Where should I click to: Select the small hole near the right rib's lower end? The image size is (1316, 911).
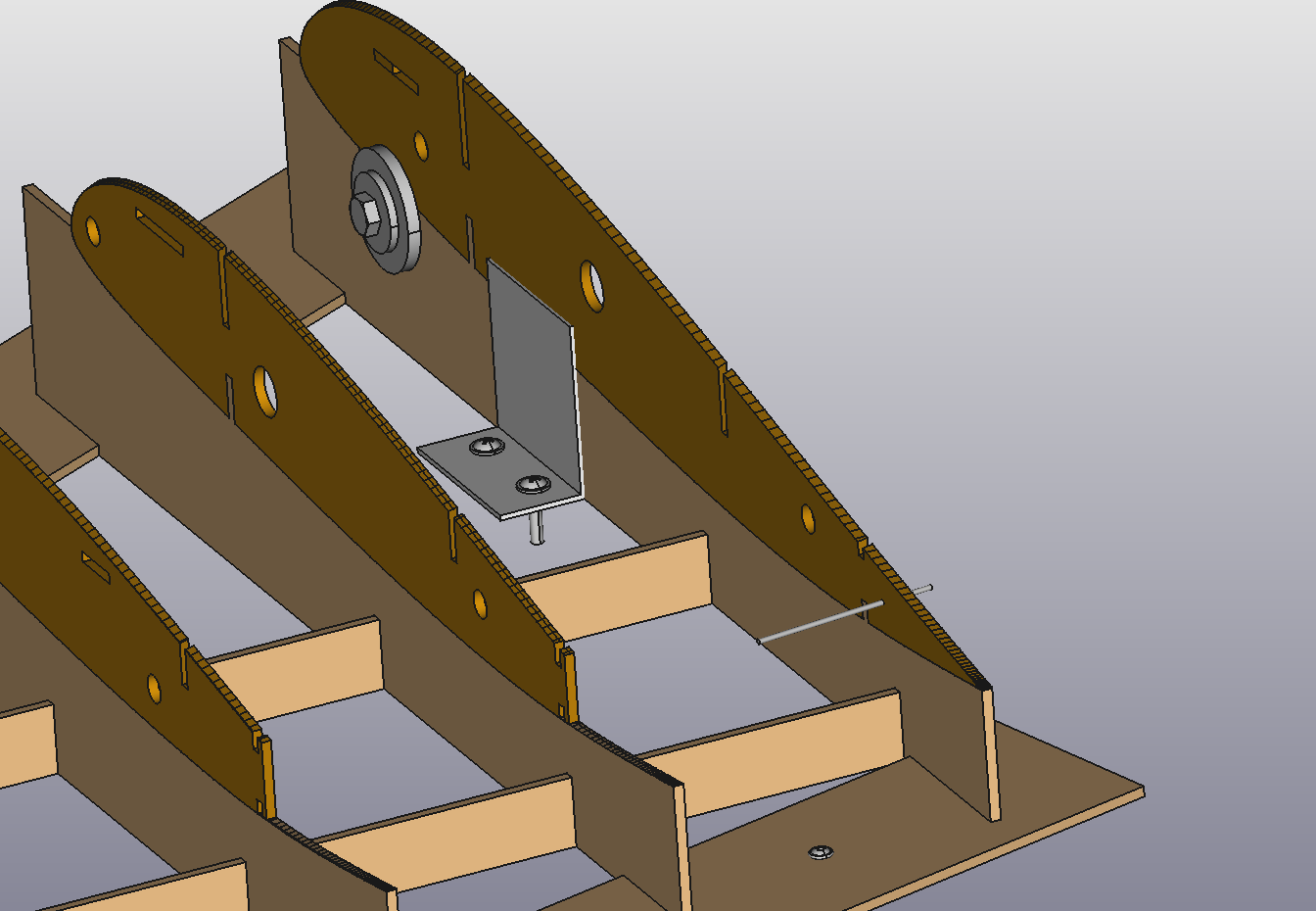tap(808, 518)
